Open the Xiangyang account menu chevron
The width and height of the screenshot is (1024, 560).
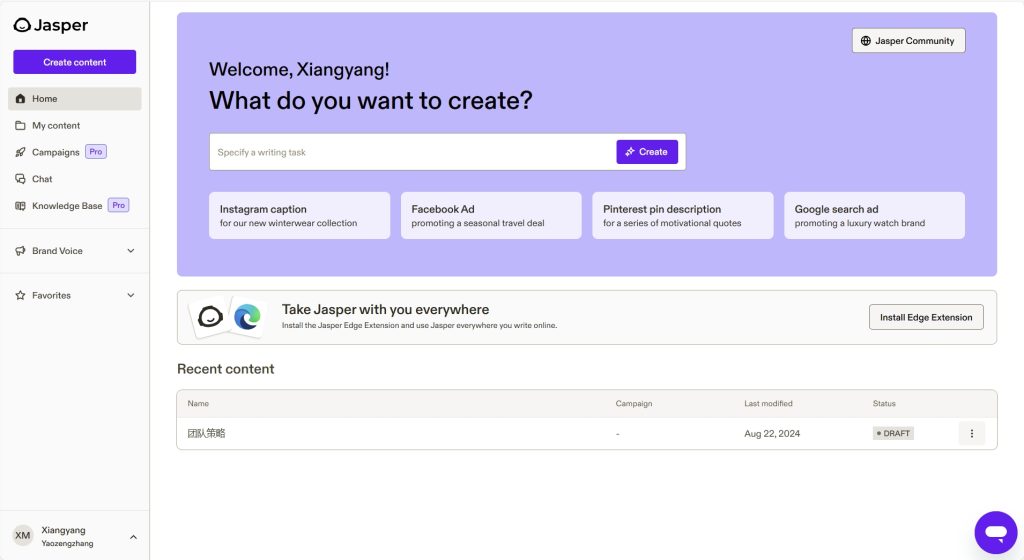point(133,537)
